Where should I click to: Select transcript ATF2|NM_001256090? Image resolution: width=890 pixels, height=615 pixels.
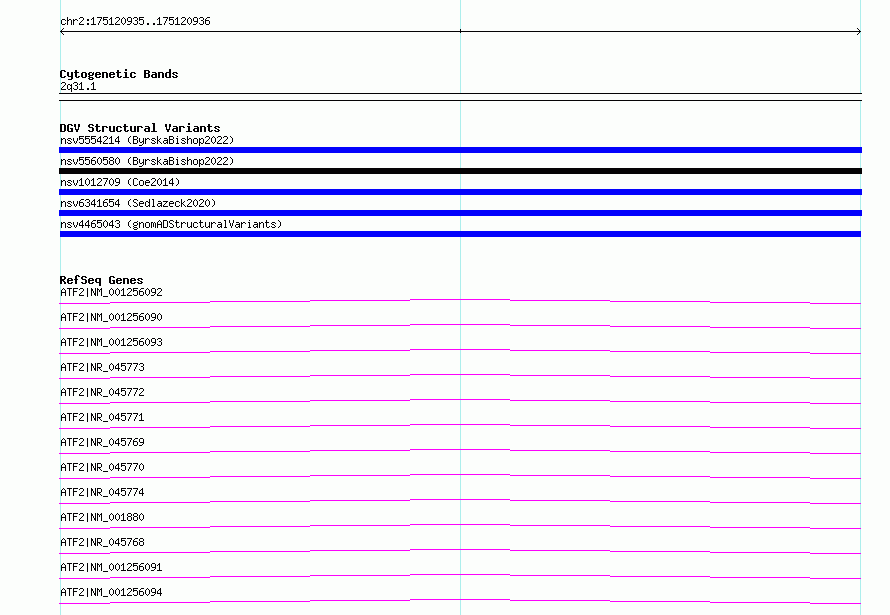[111, 317]
